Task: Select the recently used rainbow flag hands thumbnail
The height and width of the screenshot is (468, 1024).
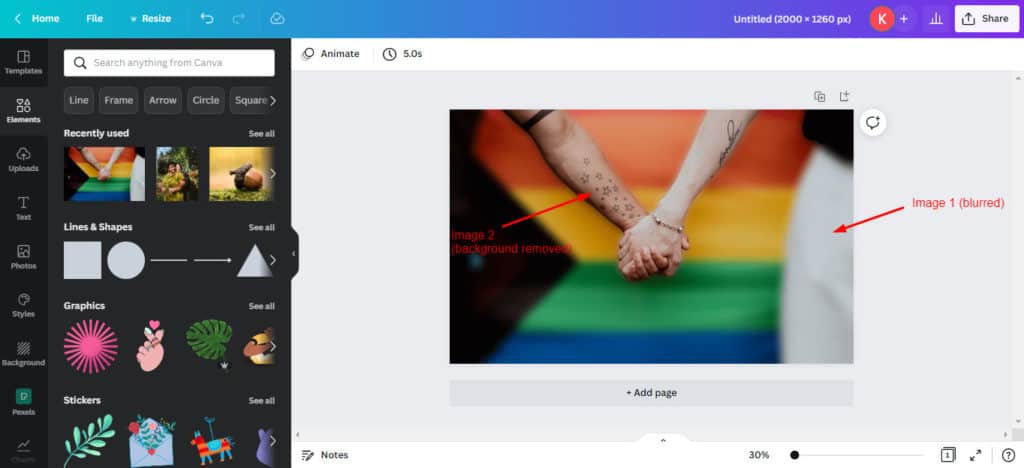Action: [104, 174]
